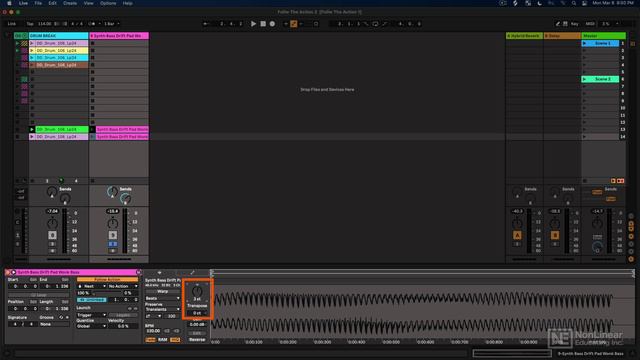Viewport: 640px width, 360px height.
Task: Click the Reverse button in Clip View
Action: click(197, 340)
